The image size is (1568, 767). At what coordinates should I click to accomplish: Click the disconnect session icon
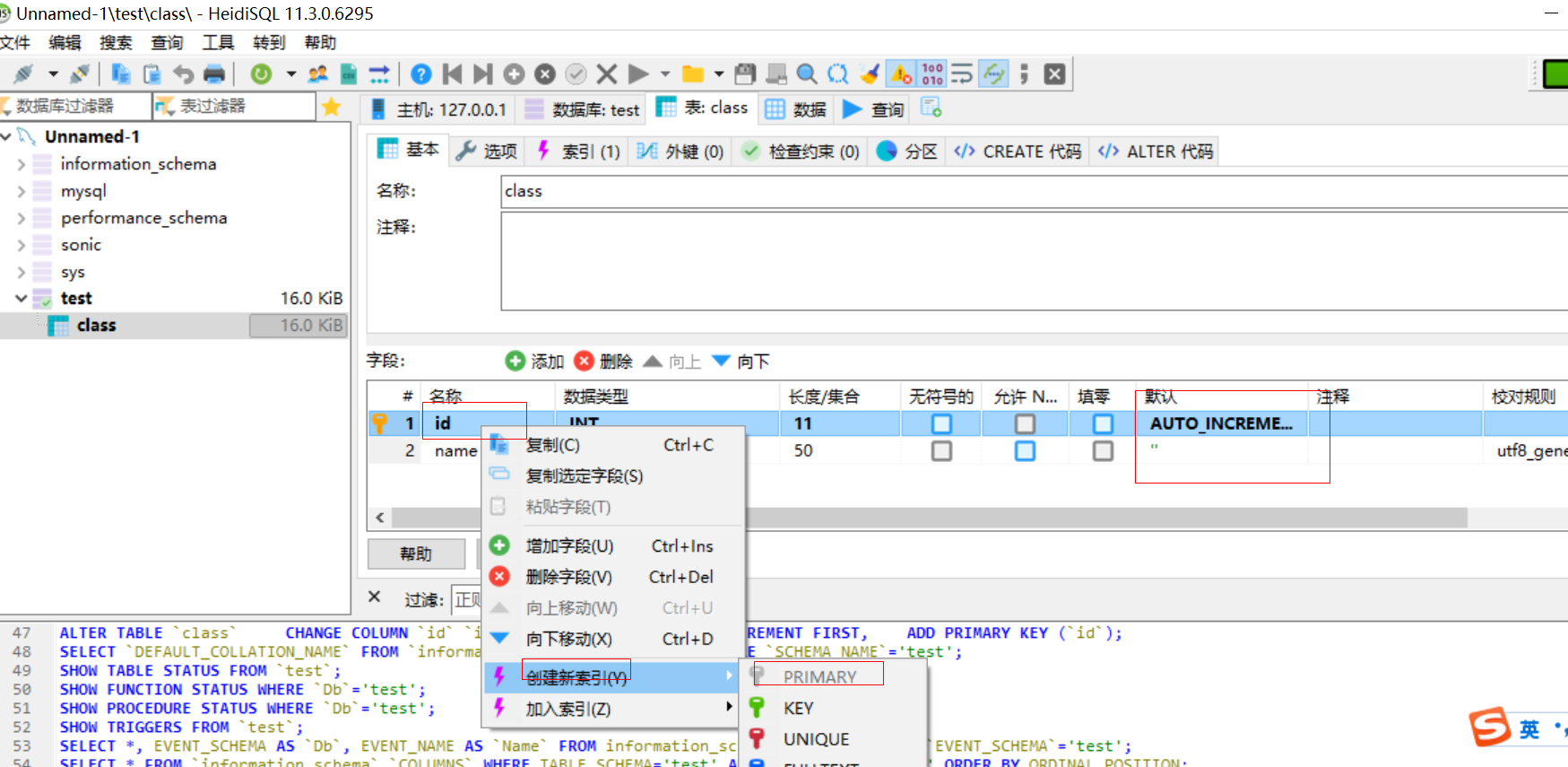80,74
